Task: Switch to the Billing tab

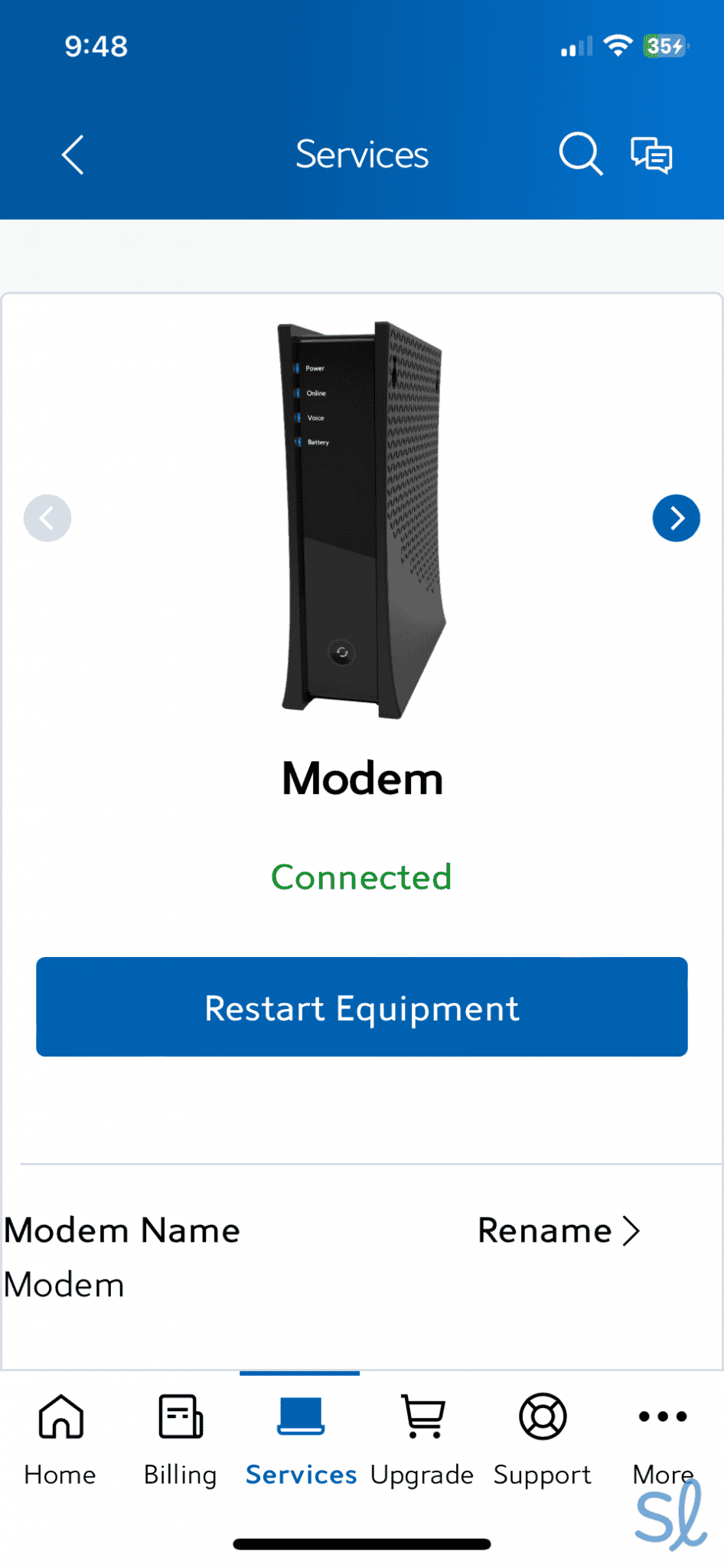Action: coord(181,1439)
